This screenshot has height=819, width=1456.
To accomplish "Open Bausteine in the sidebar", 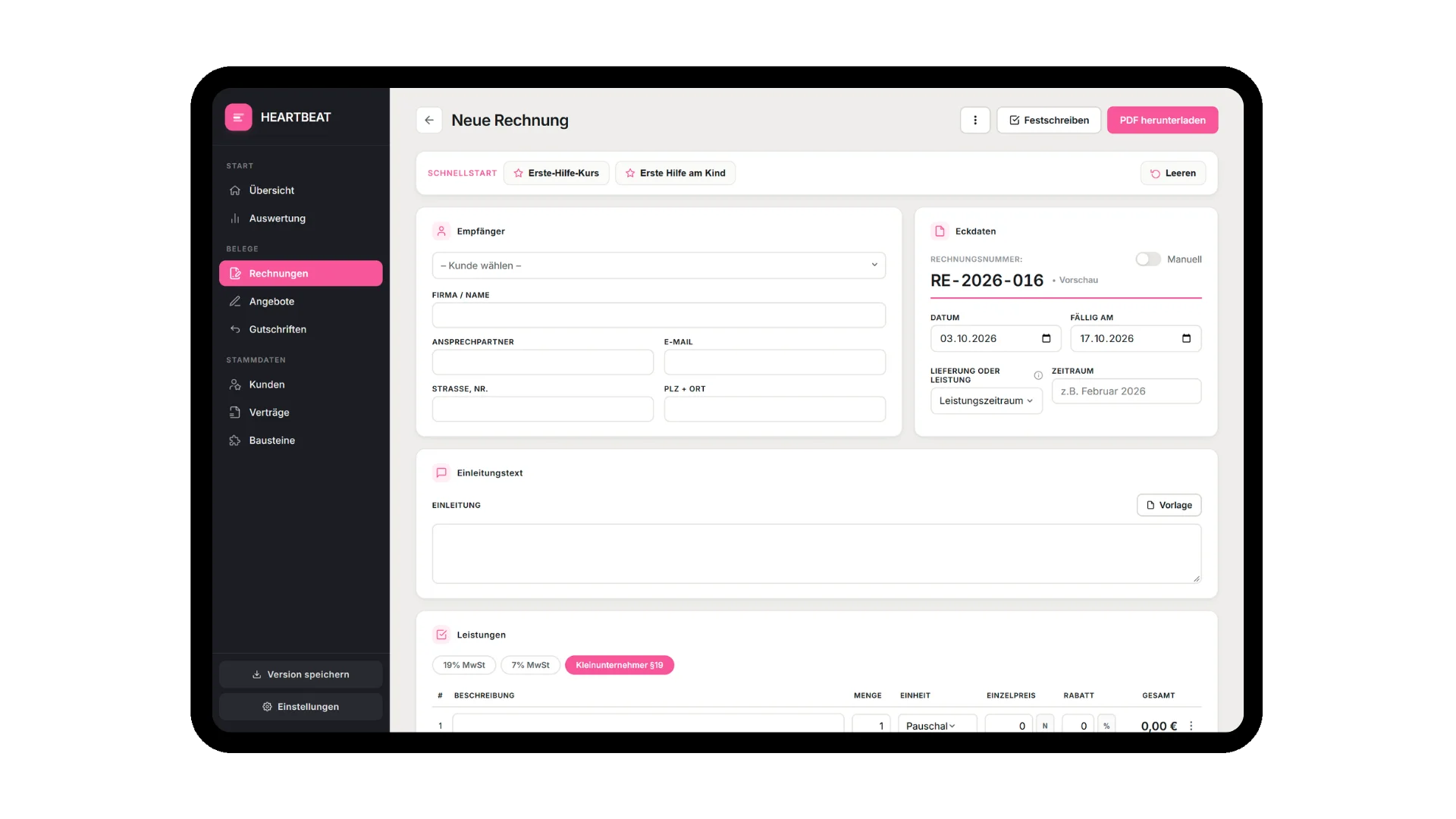I will coord(300,441).
